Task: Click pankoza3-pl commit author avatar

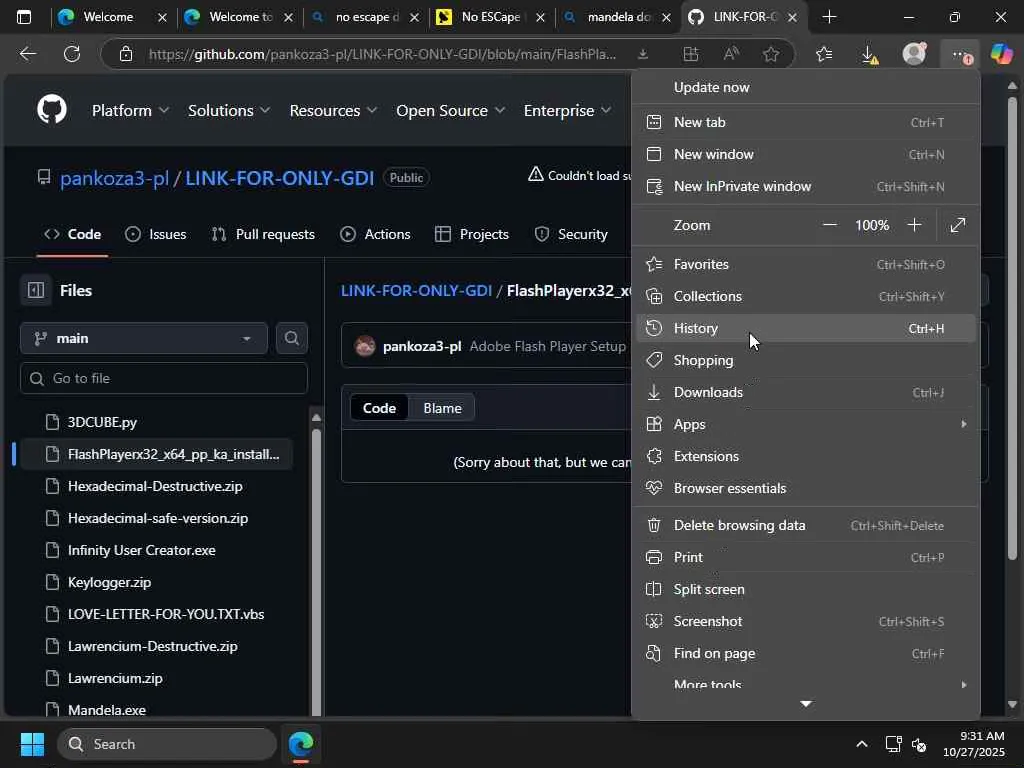Action: (364, 345)
